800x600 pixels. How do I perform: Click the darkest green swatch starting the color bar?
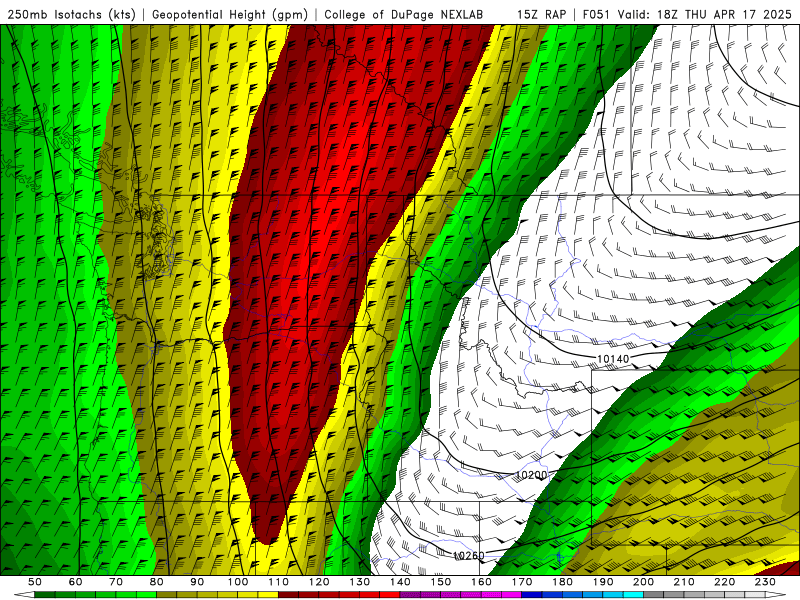pos(44,594)
